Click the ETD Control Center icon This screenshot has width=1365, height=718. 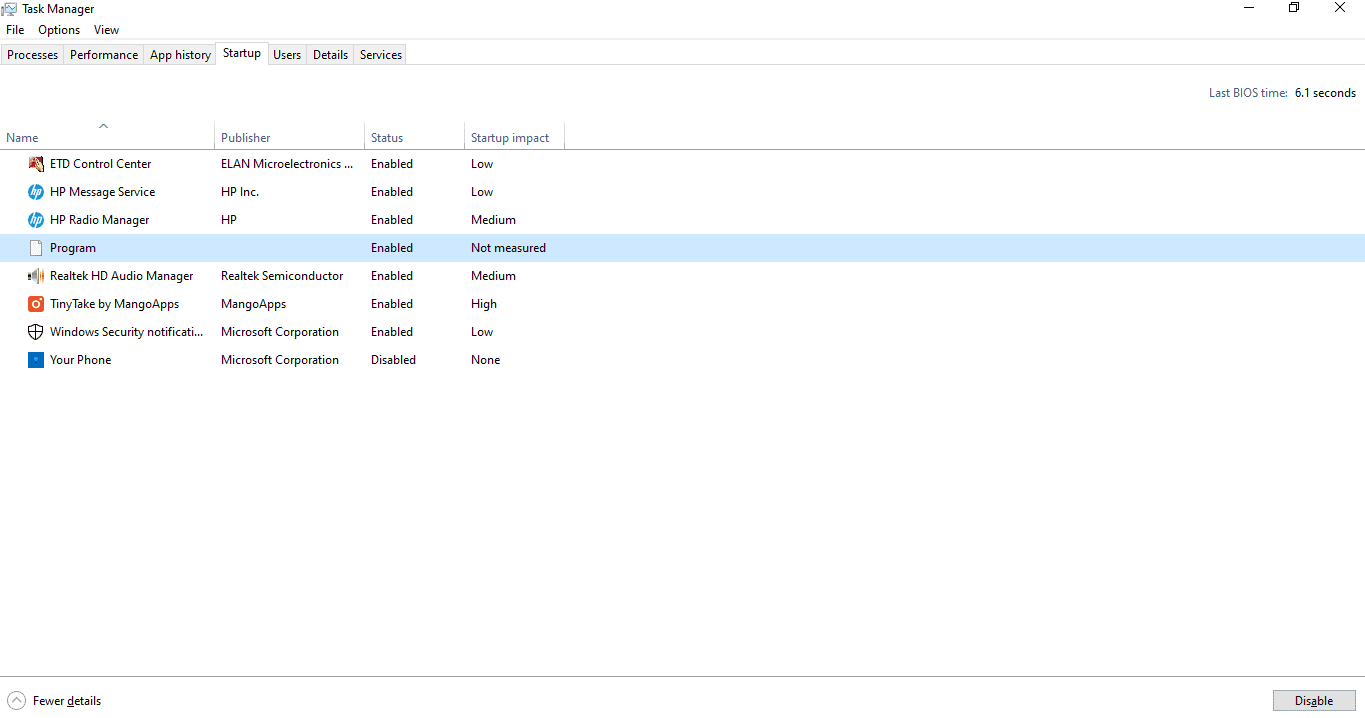(x=36, y=163)
